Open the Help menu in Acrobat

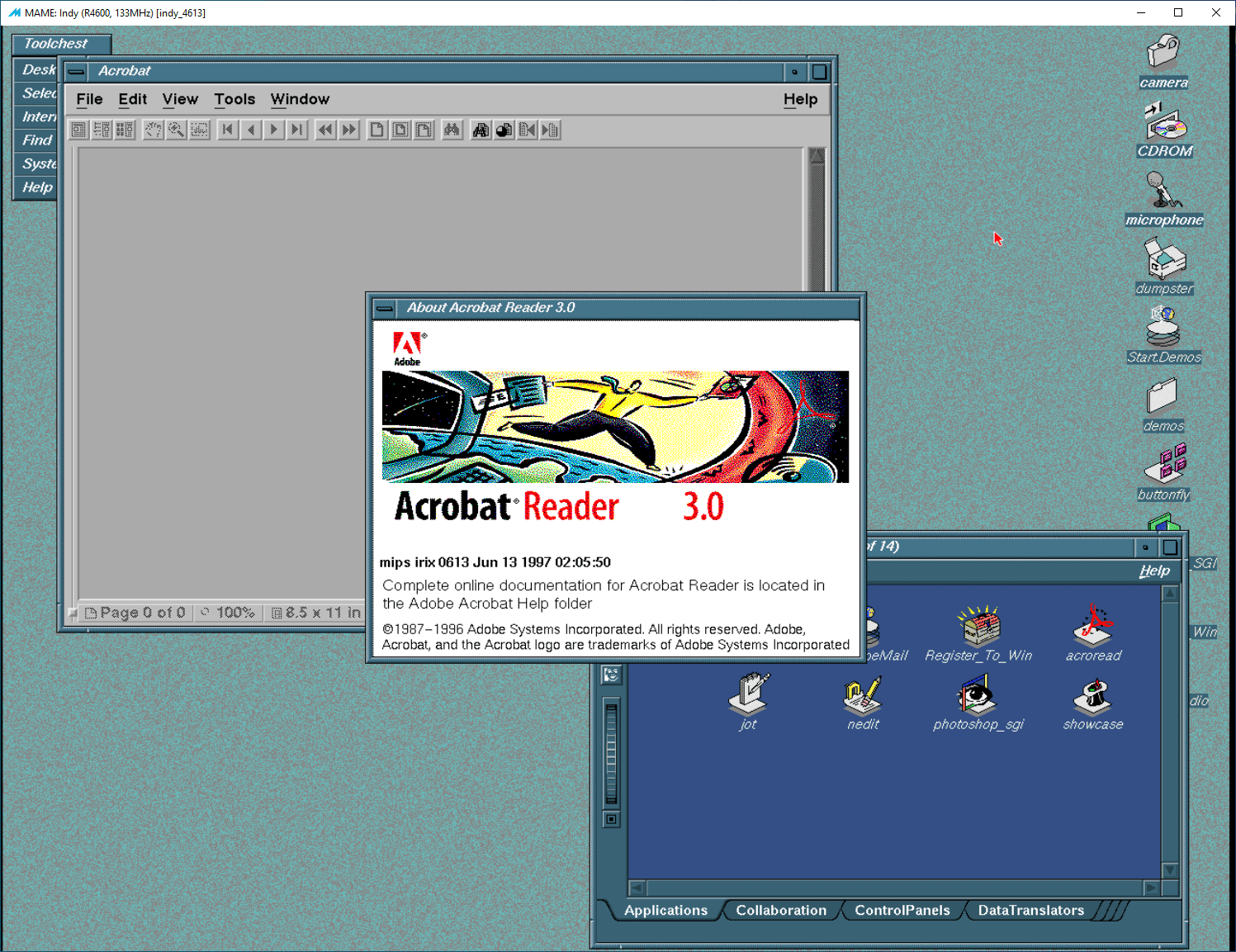tap(800, 99)
